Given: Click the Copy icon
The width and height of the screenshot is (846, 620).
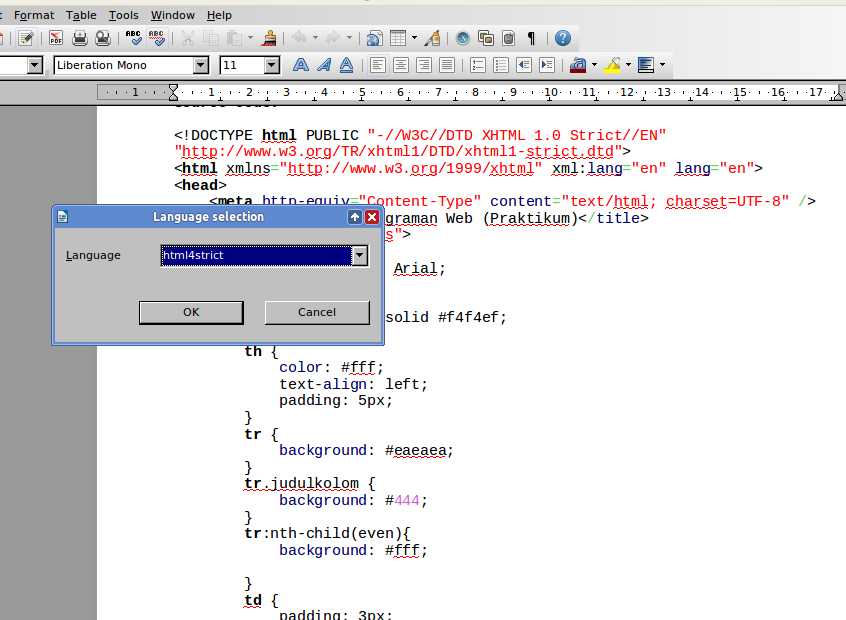Looking at the screenshot, I should pyautogui.click(x=211, y=38).
